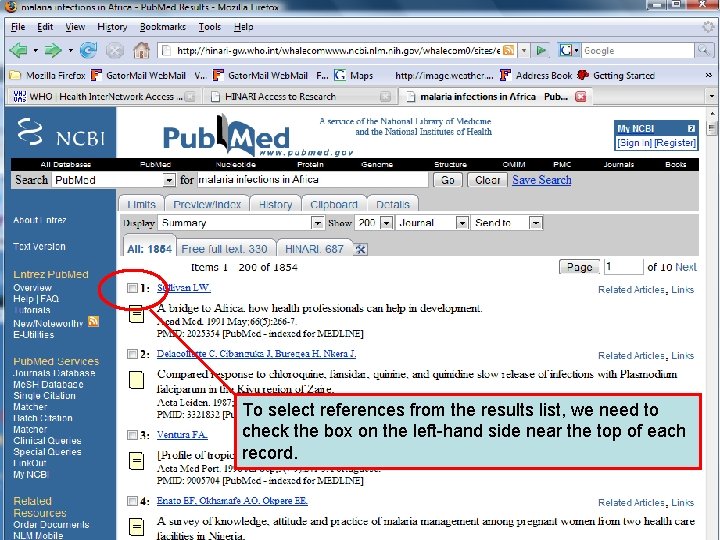Viewport: 720px width, 540px height.
Task: Open the History menu
Action: tap(112, 27)
